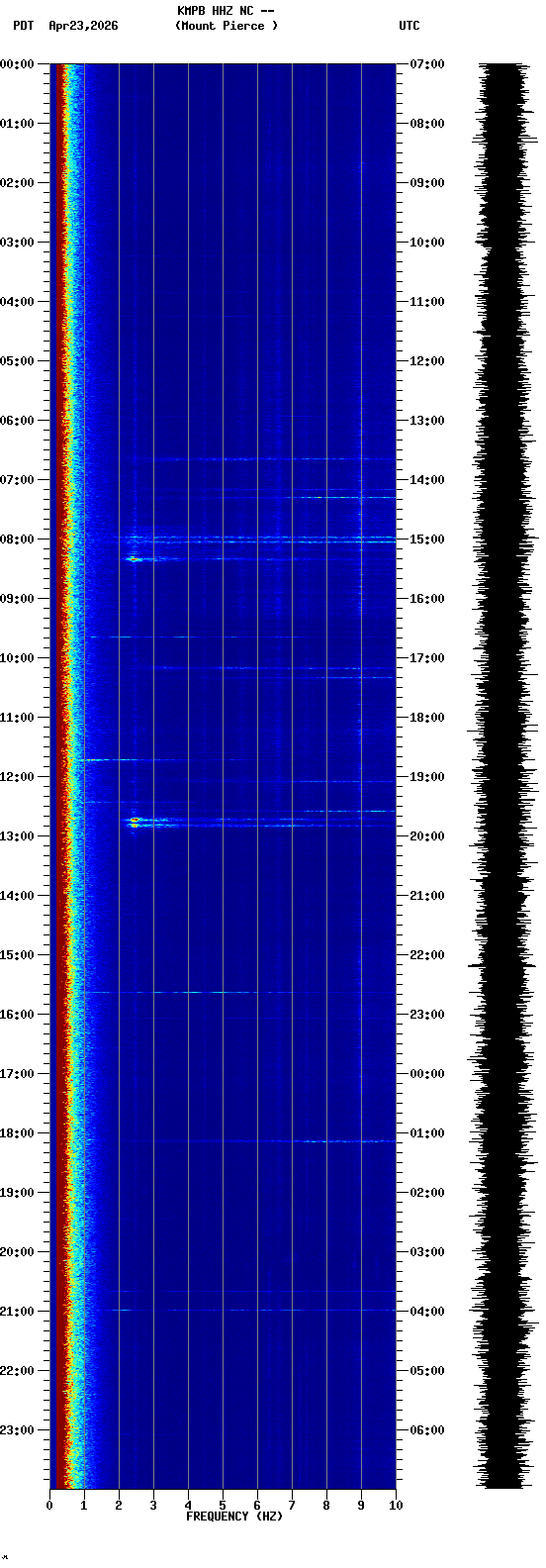Click PDT time label '10:00'

18,658
